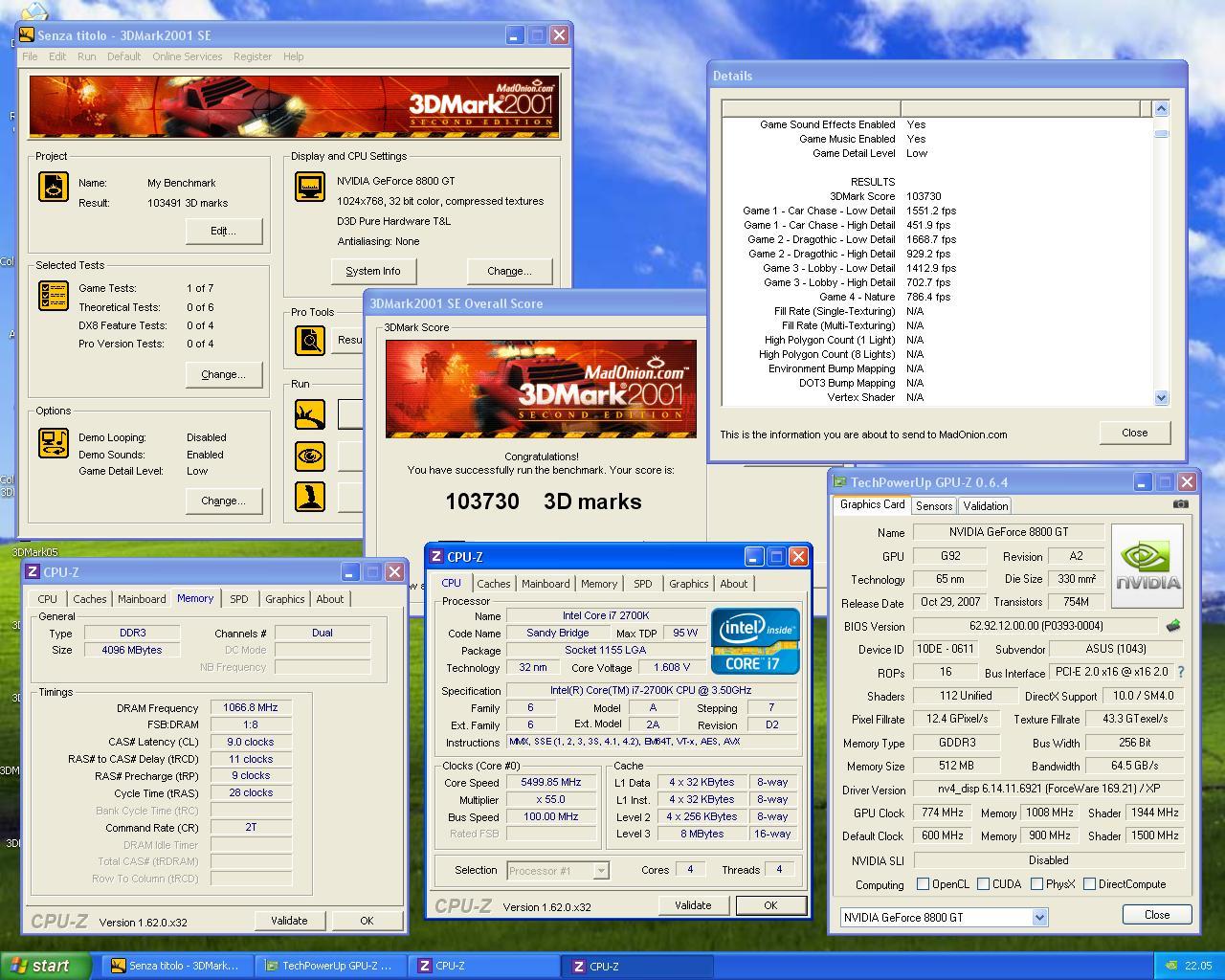Image resolution: width=1225 pixels, height=980 pixels.
Task: Open the Processor #1 selection dropdown
Action: pyautogui.click(x=601, y=871)
